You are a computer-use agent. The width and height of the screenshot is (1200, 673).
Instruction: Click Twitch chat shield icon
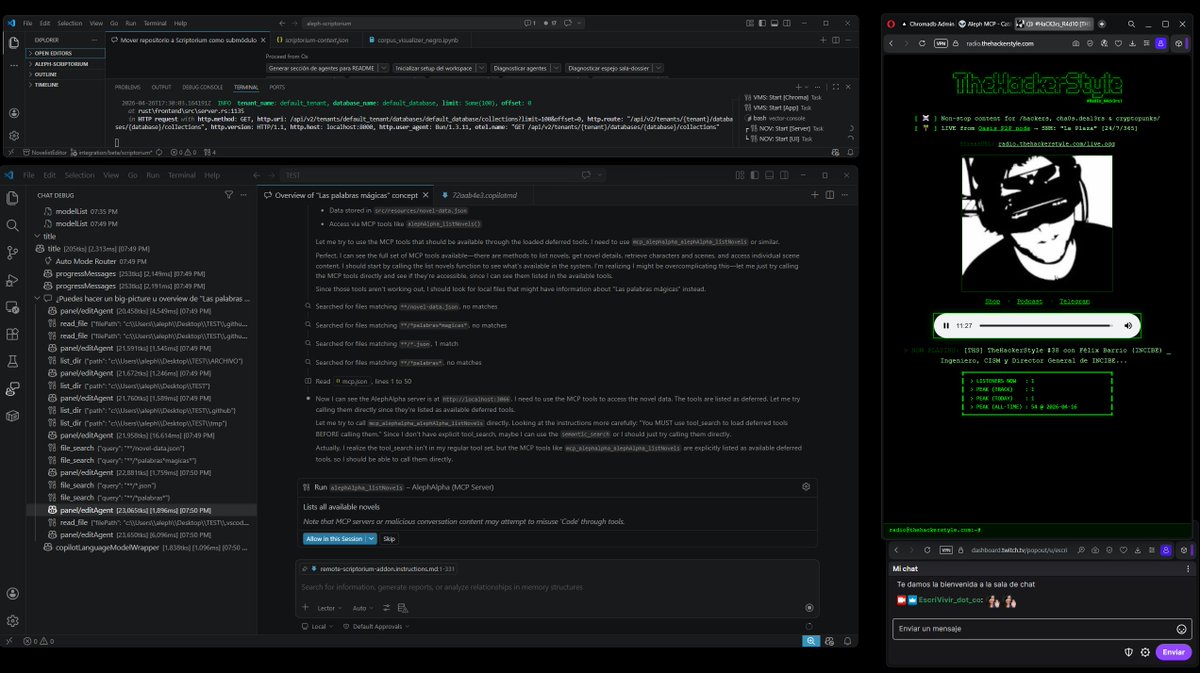pyautogui.click(x=1129, y=652)
